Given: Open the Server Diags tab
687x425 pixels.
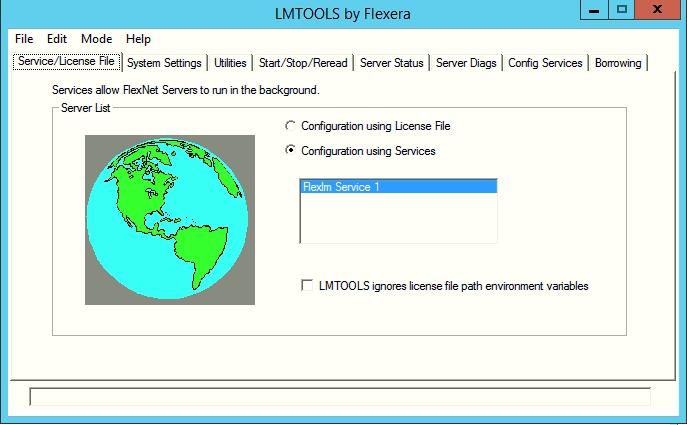Looking at the screenshot, I should pyautogui.click(x=465, y=63).
